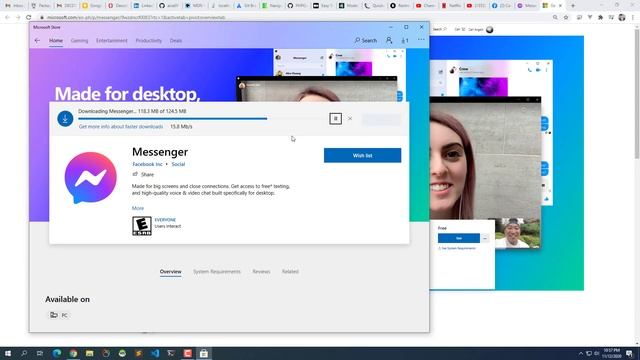Select the Overview section tab
The width and height of the screenshot is (640, 360).
(171, 271)
